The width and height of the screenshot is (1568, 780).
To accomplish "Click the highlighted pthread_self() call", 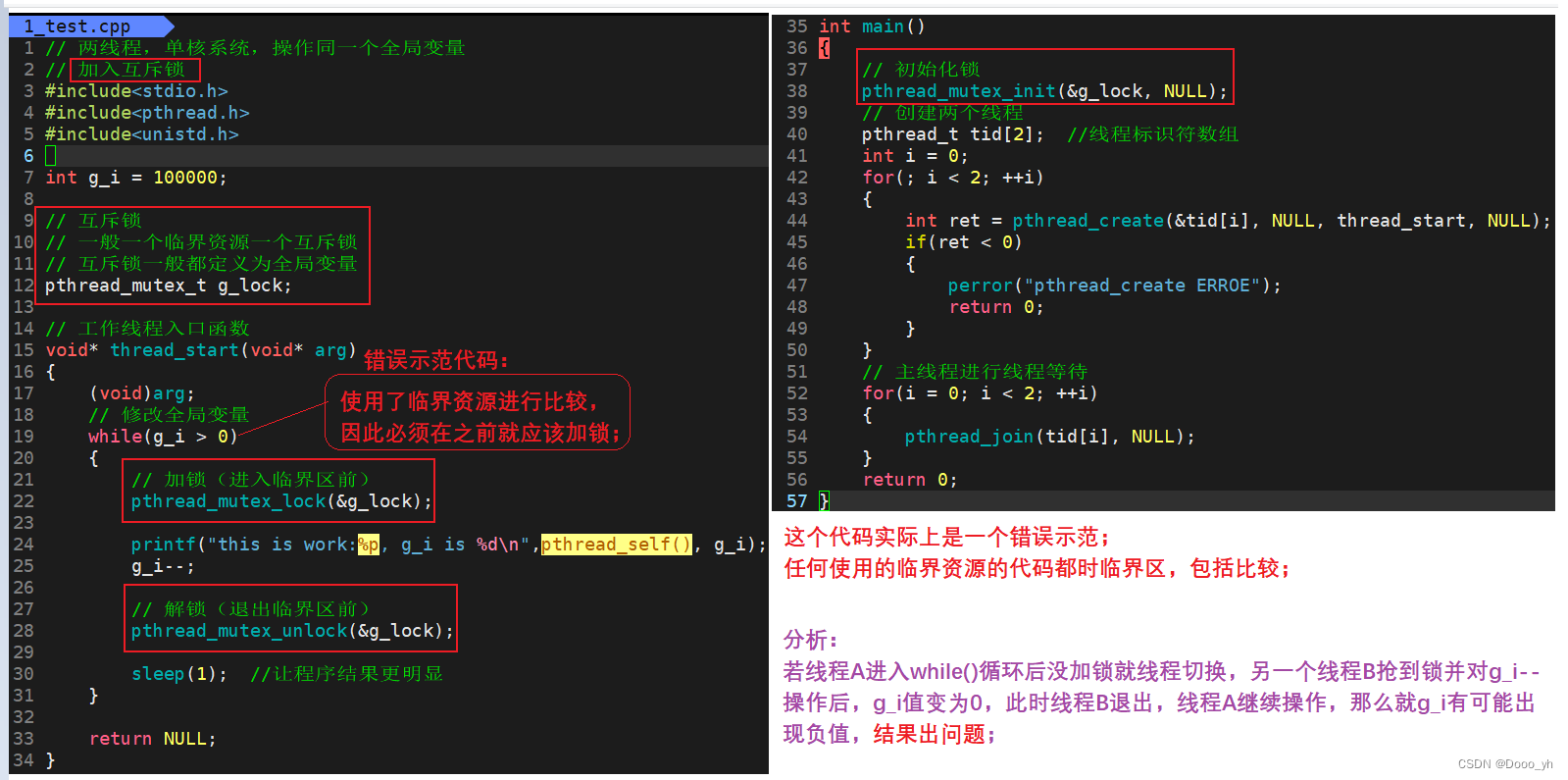I will [x=616, y=545].
